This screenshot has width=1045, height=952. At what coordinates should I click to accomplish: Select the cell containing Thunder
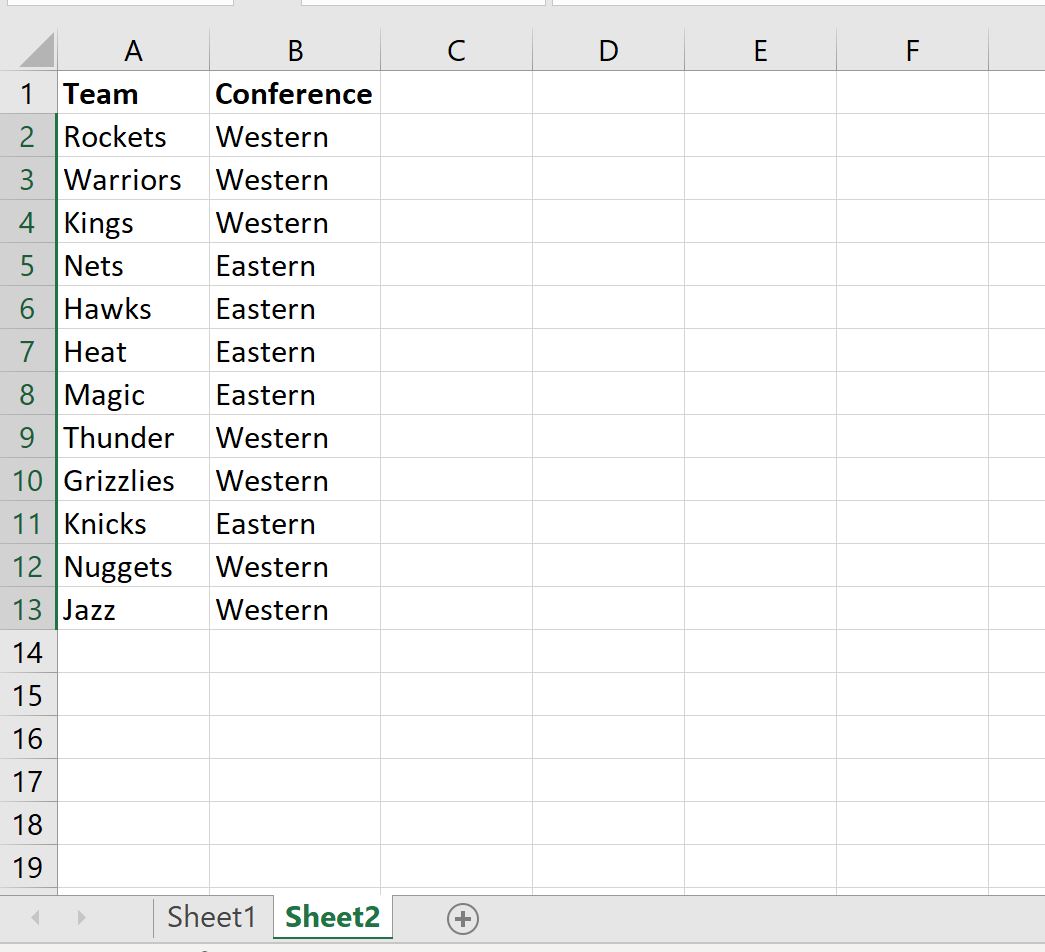(x=133, y=437)
